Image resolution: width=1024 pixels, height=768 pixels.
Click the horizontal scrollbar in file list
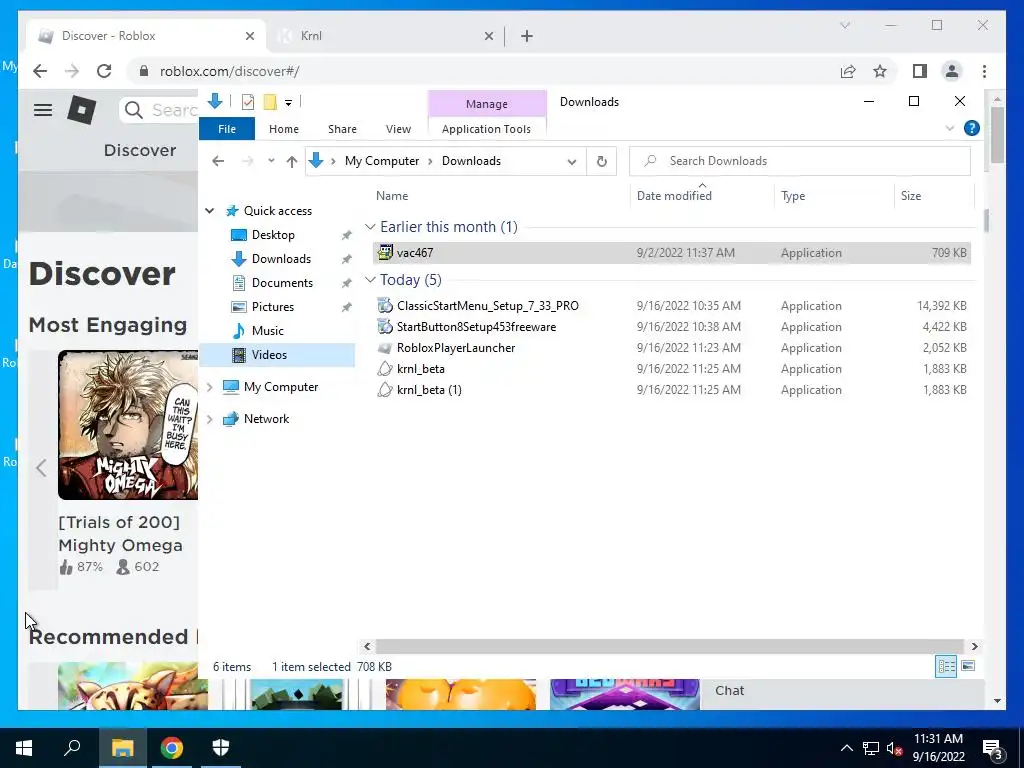point(669,647)
